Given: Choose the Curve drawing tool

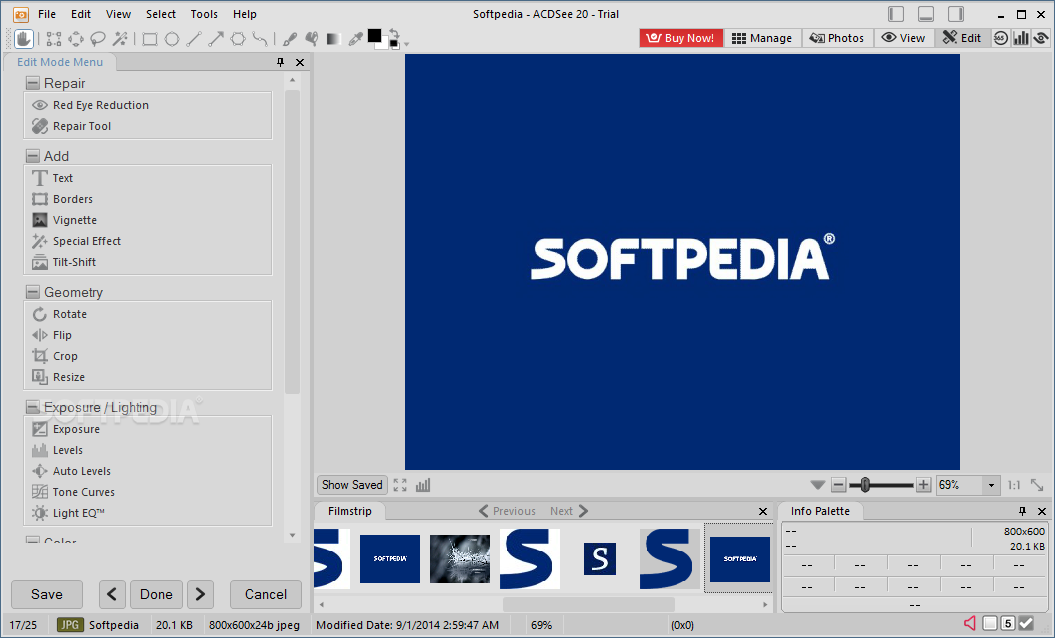Looking at the screenshot, I should pos(260,39).
